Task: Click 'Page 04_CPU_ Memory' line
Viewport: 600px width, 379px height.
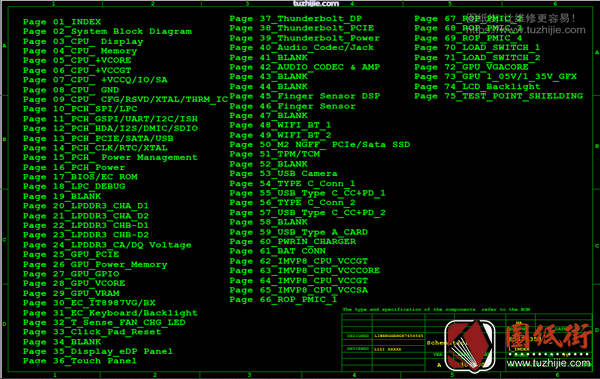Action: (x=80, y=51)
